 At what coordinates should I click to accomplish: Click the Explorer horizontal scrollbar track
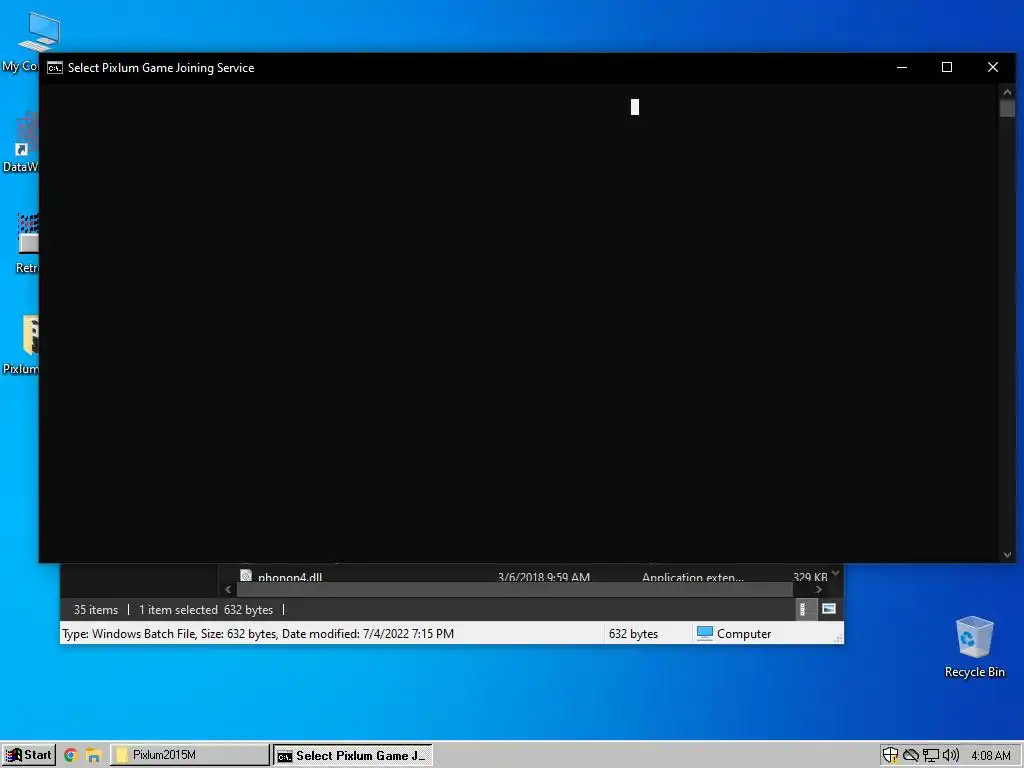click(515, 589)
